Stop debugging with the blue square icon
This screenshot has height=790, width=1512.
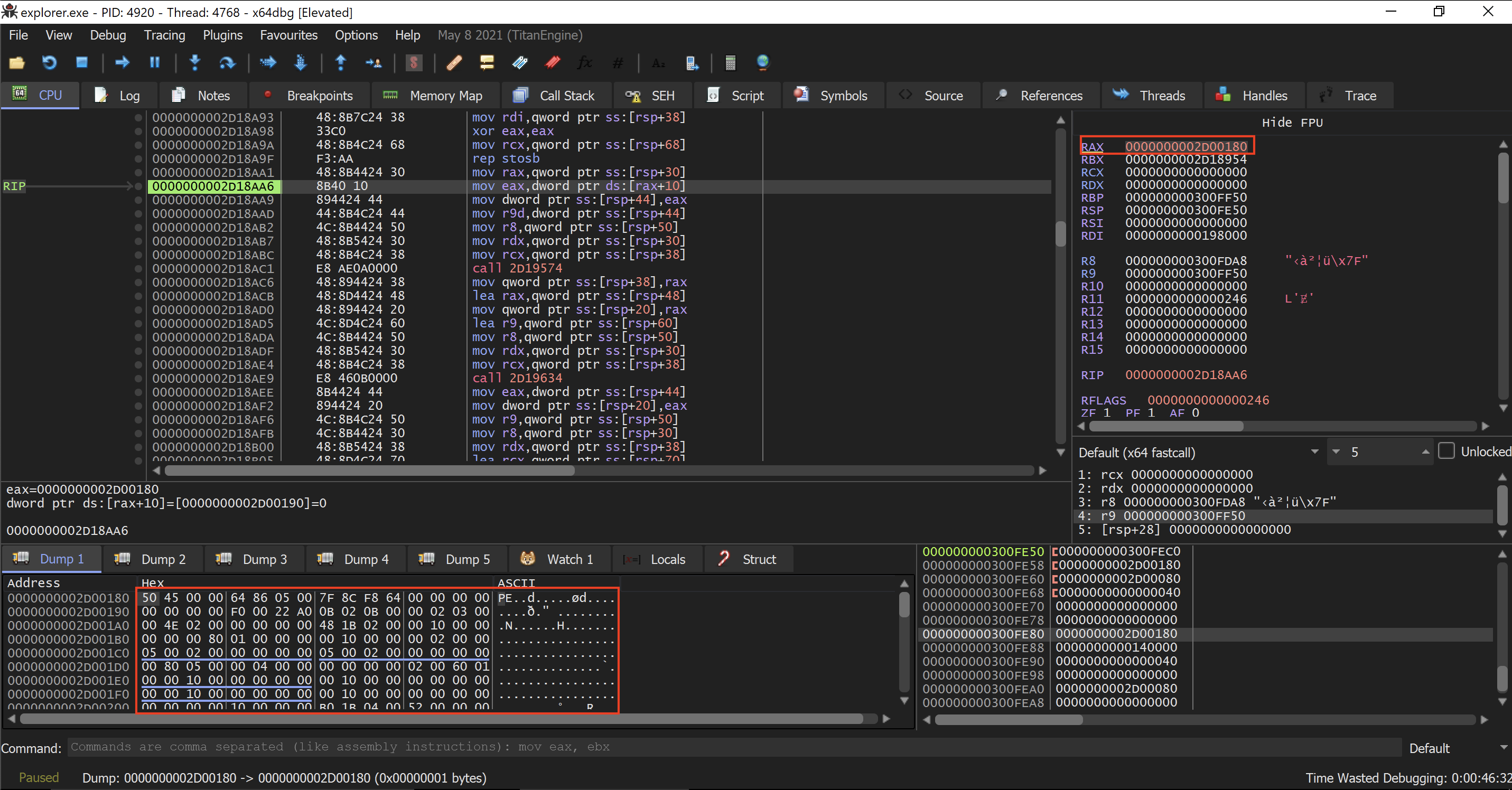point(81,63)
